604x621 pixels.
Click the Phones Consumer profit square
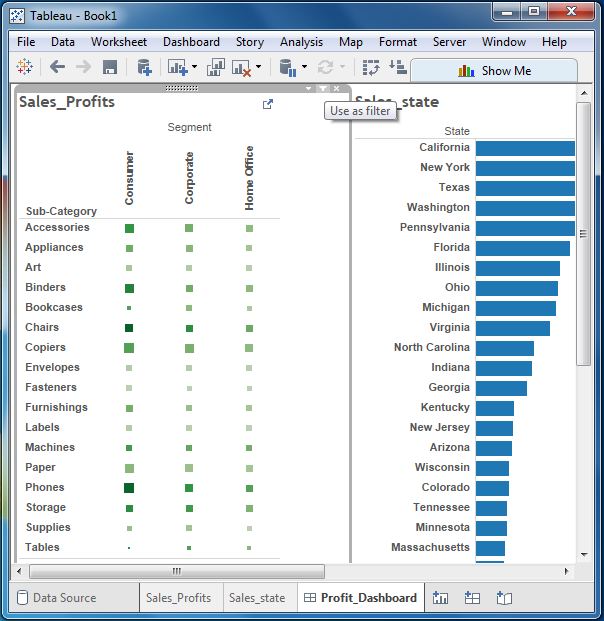tap(129, 488)
